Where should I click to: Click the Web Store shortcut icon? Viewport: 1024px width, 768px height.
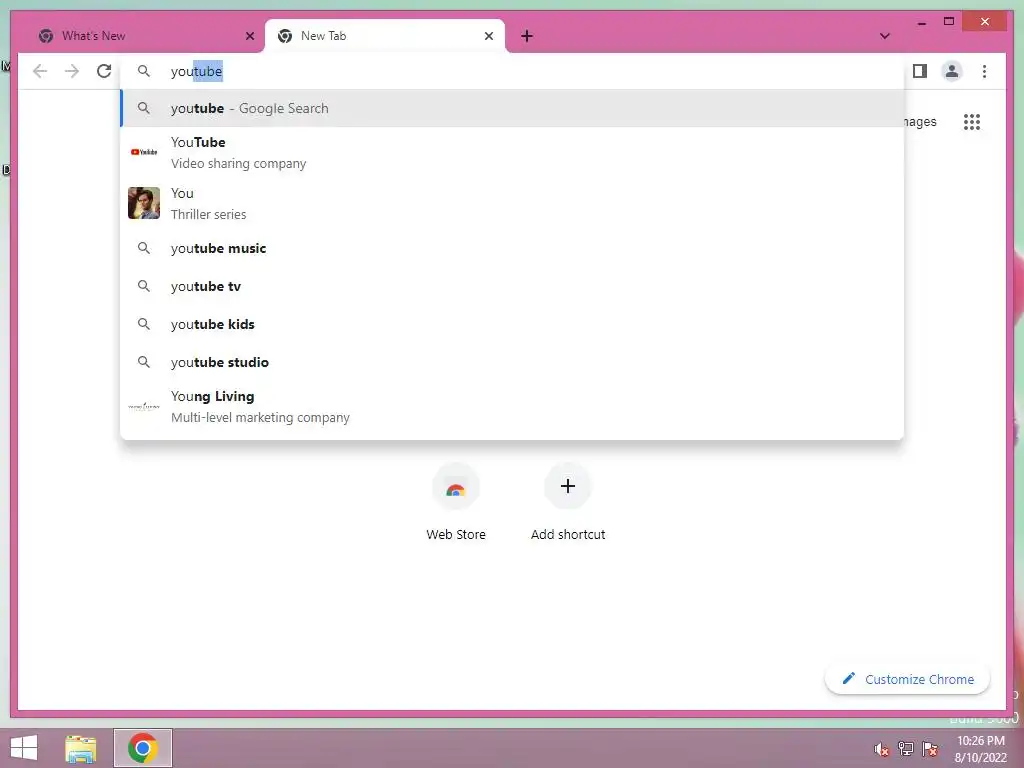[x=456, y=488]
